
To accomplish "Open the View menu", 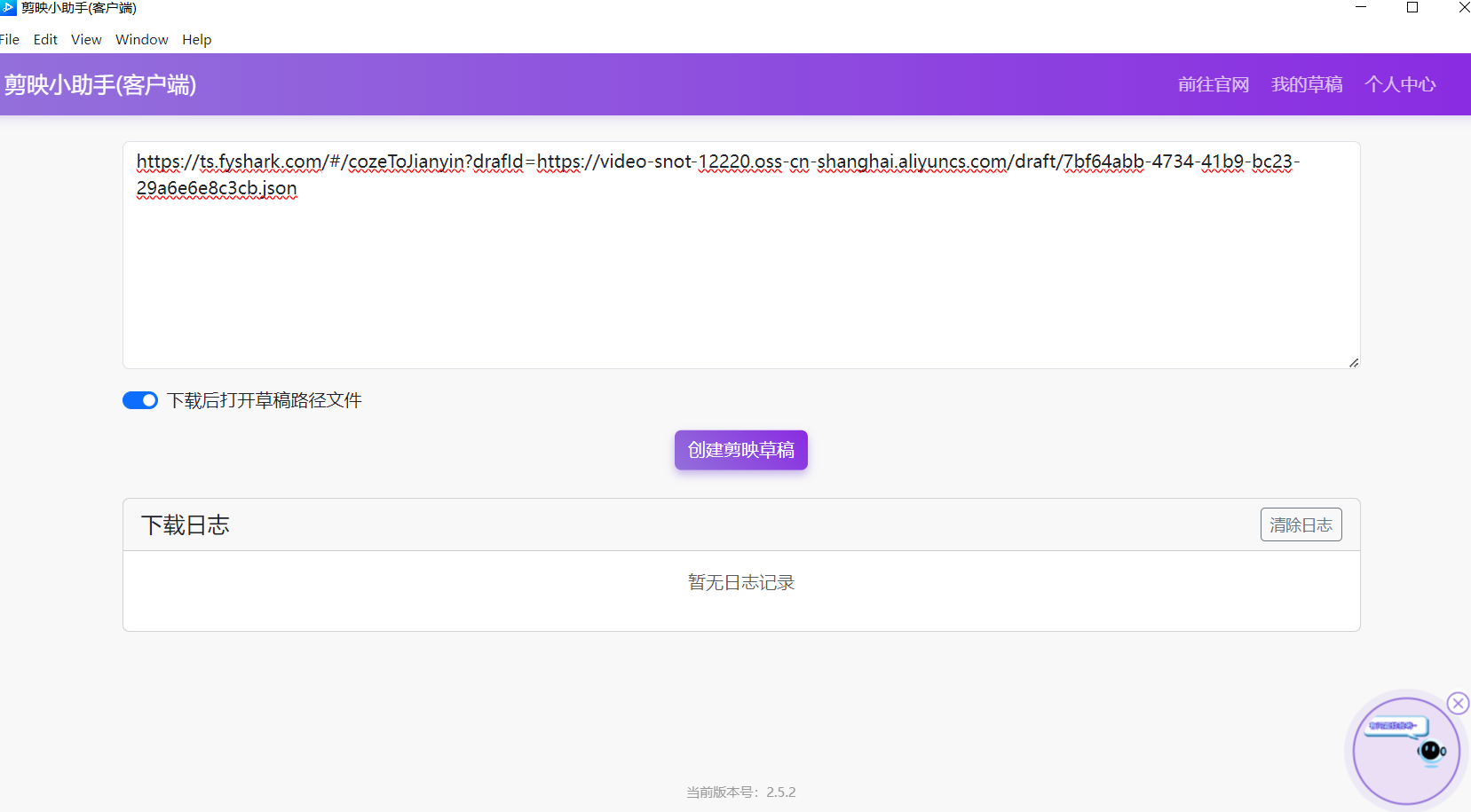I will pos(86,39).
